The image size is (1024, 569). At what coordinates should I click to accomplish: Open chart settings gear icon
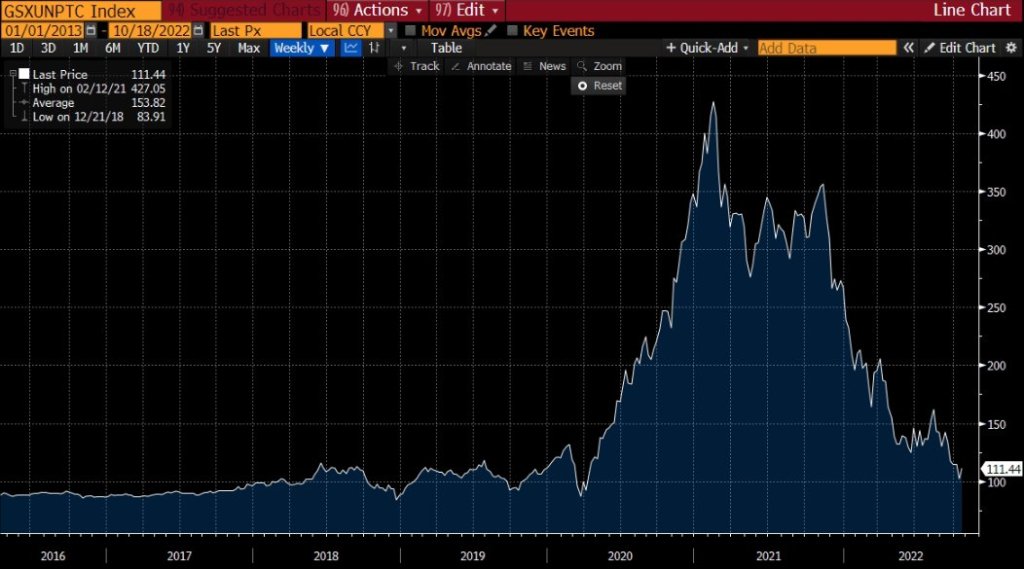[x=1011, y=48]
